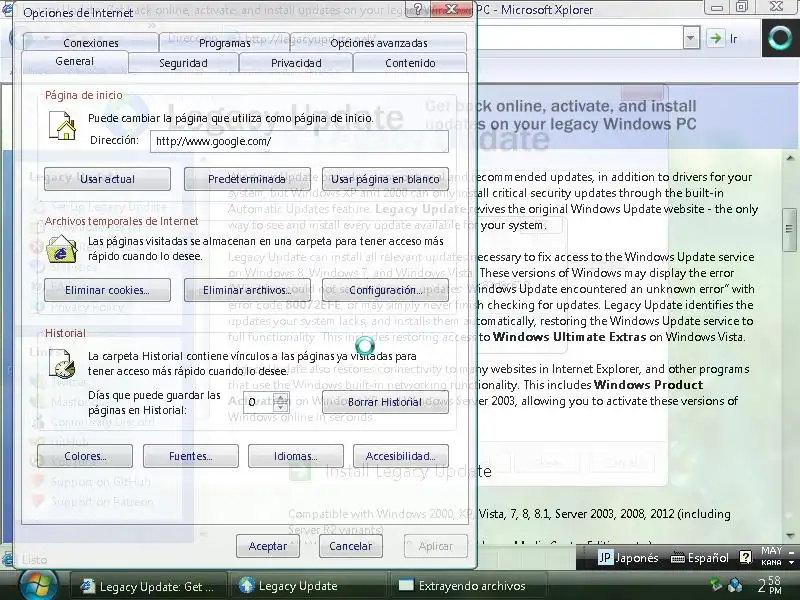
Task: Switch to the Contenido tab
Action: (410, 63)
